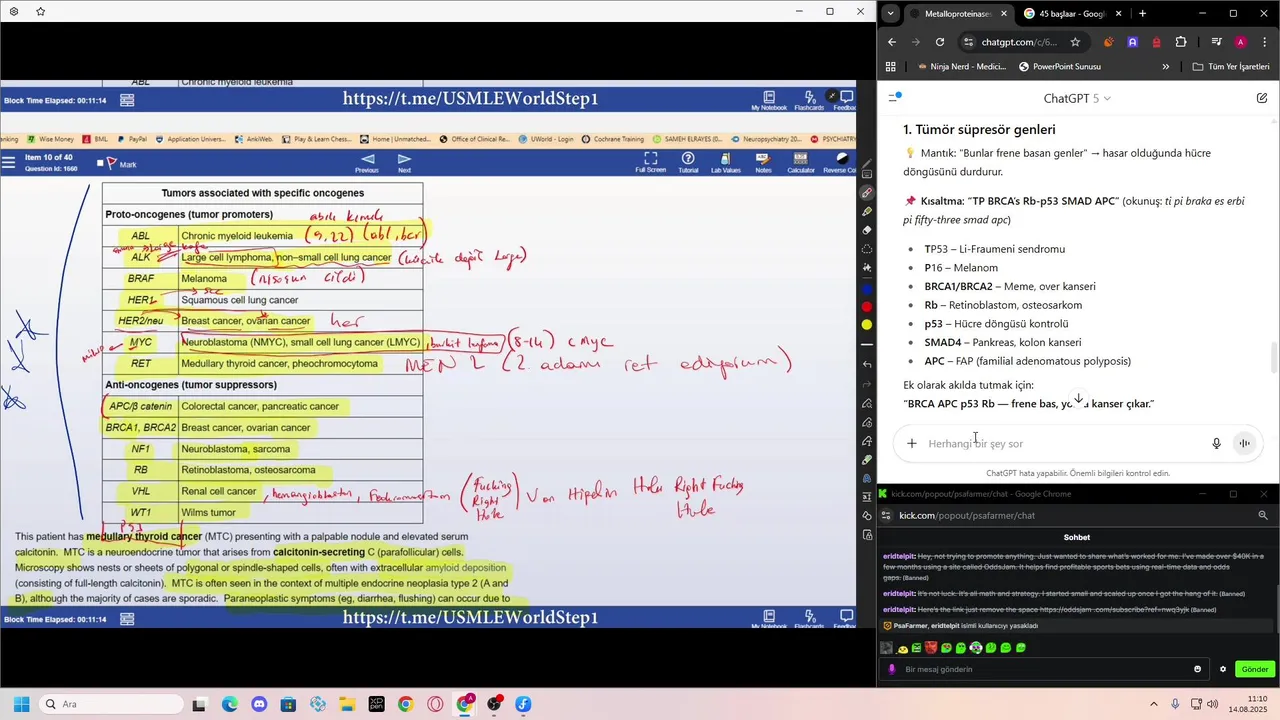Viewport: 1280px width, 720px height.
Task: Expand the ChatGPT 5 model selector
Action: click(x=1077, y=98)
